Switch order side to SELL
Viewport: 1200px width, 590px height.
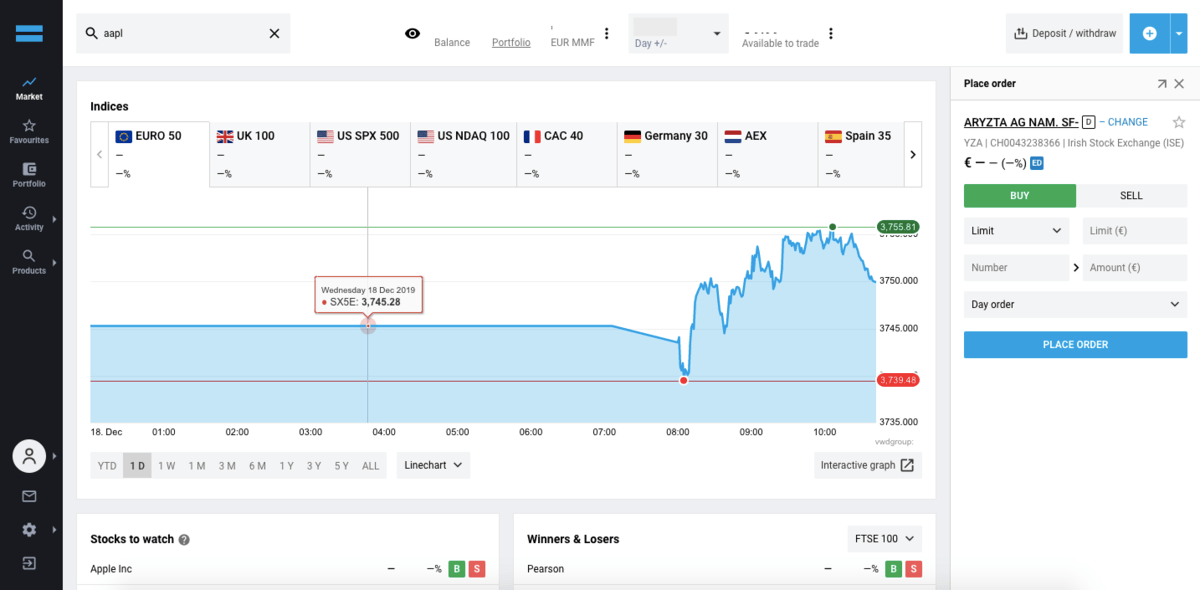1131,196
